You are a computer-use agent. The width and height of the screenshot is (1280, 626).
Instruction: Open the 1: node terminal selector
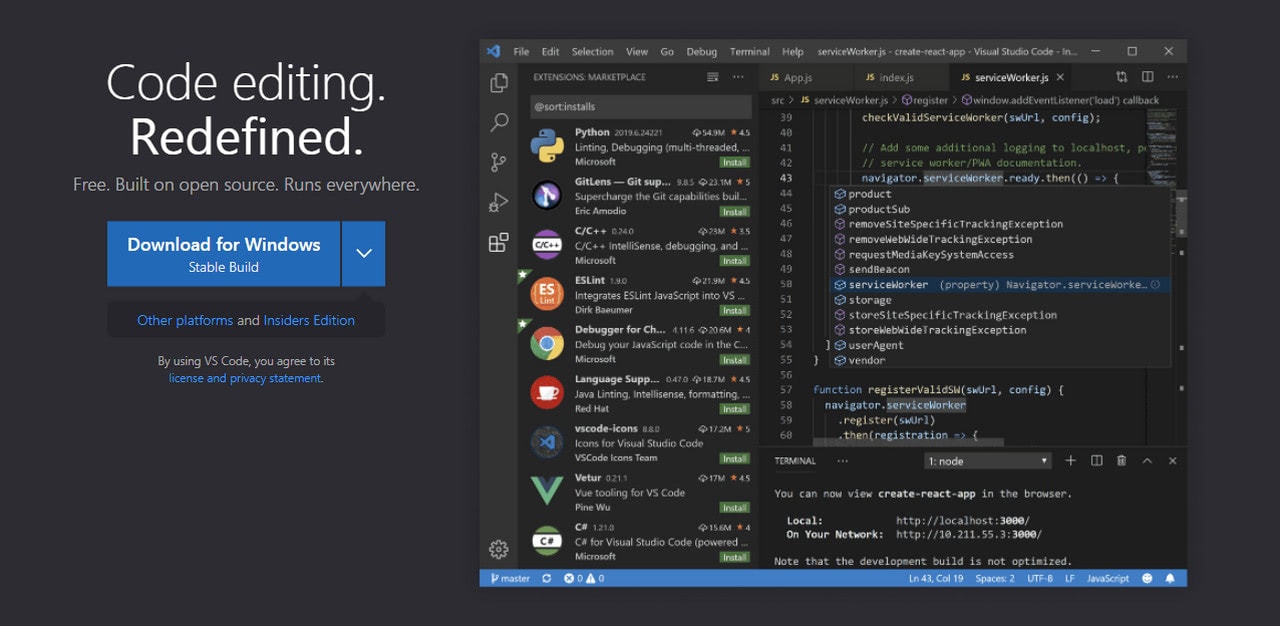pyautogui.click(x=988, y=461)
